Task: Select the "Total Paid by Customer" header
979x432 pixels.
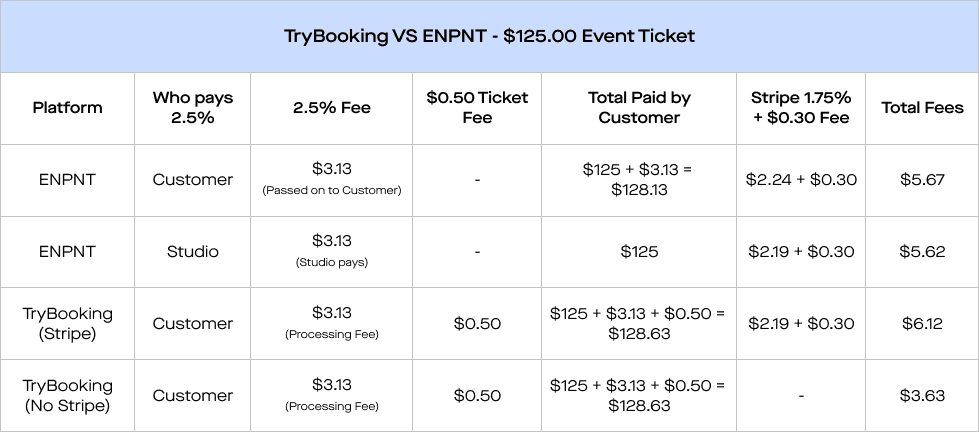Action: click(639, 108)
